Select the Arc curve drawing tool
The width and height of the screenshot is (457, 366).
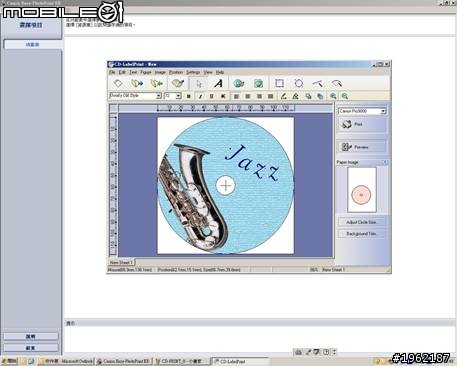(x=337, y=83)
